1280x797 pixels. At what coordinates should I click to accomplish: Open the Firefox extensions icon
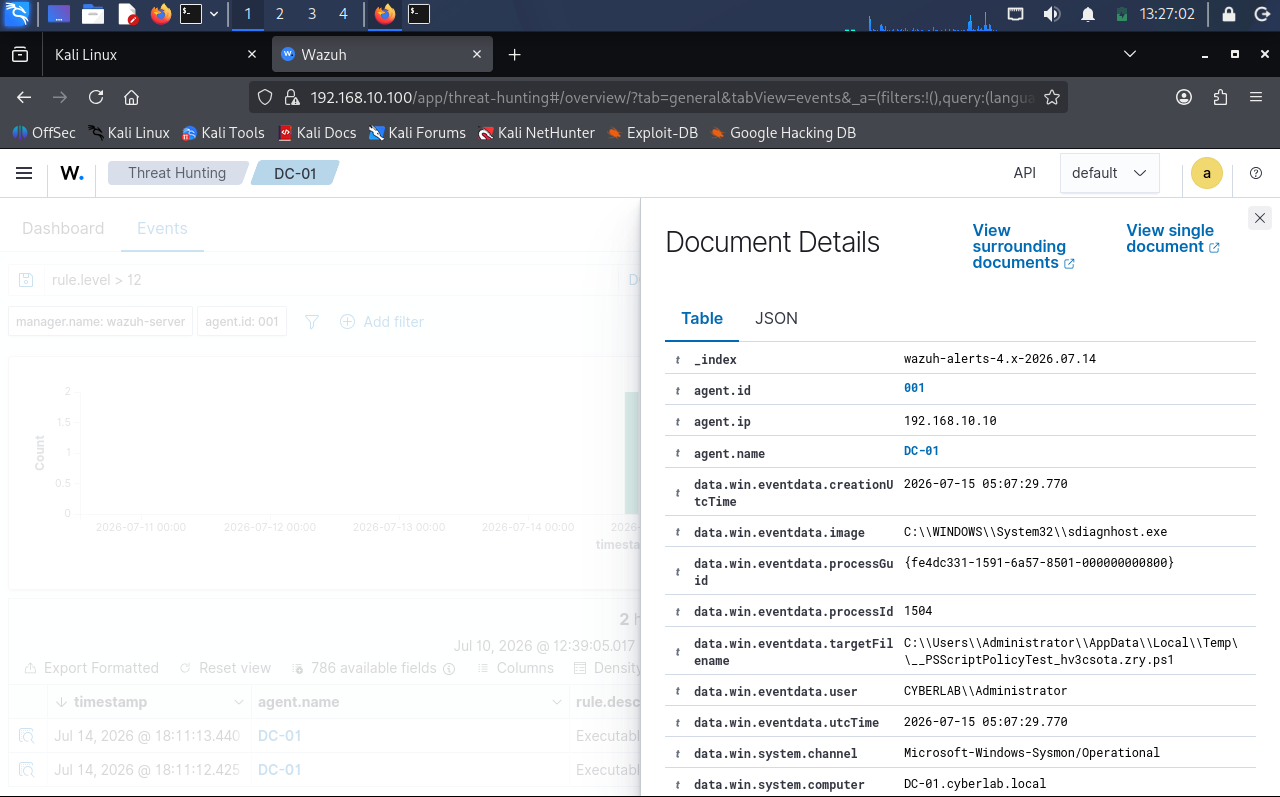pyautogui.click(x=1220, y=97)
